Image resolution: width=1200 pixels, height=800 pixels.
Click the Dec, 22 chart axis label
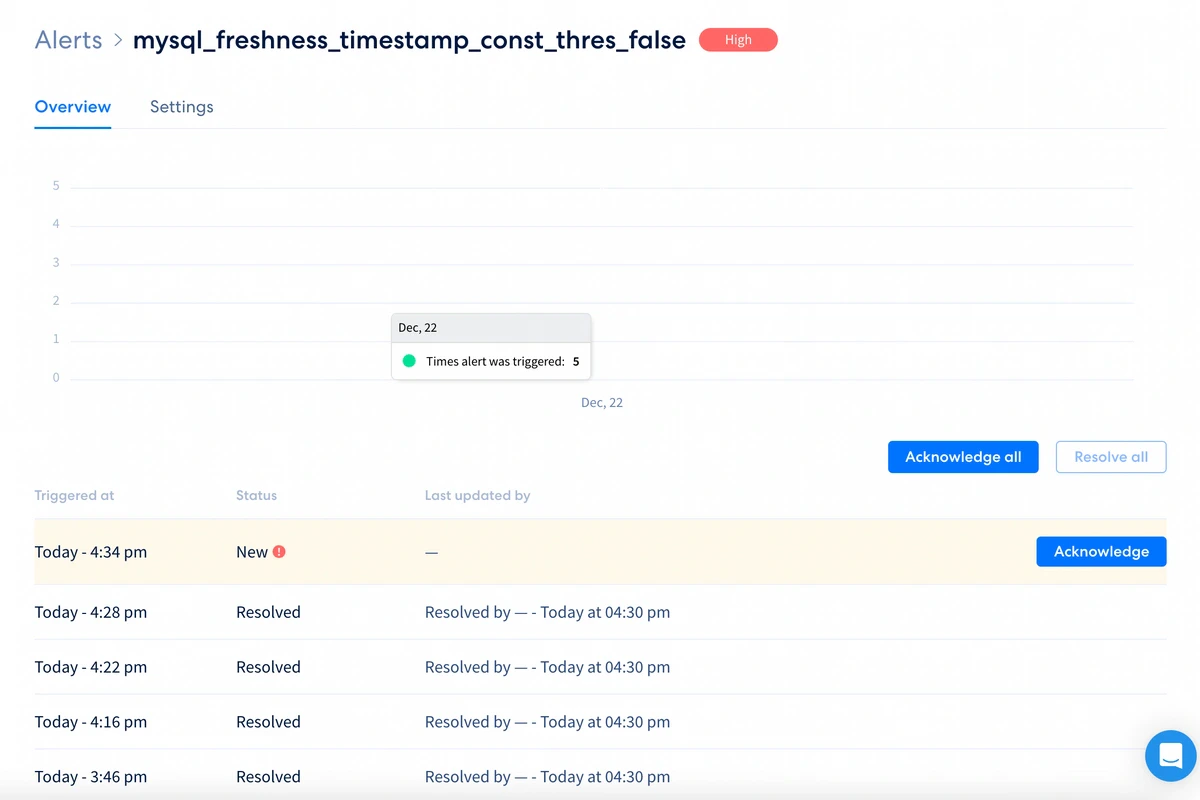(601, 402)
